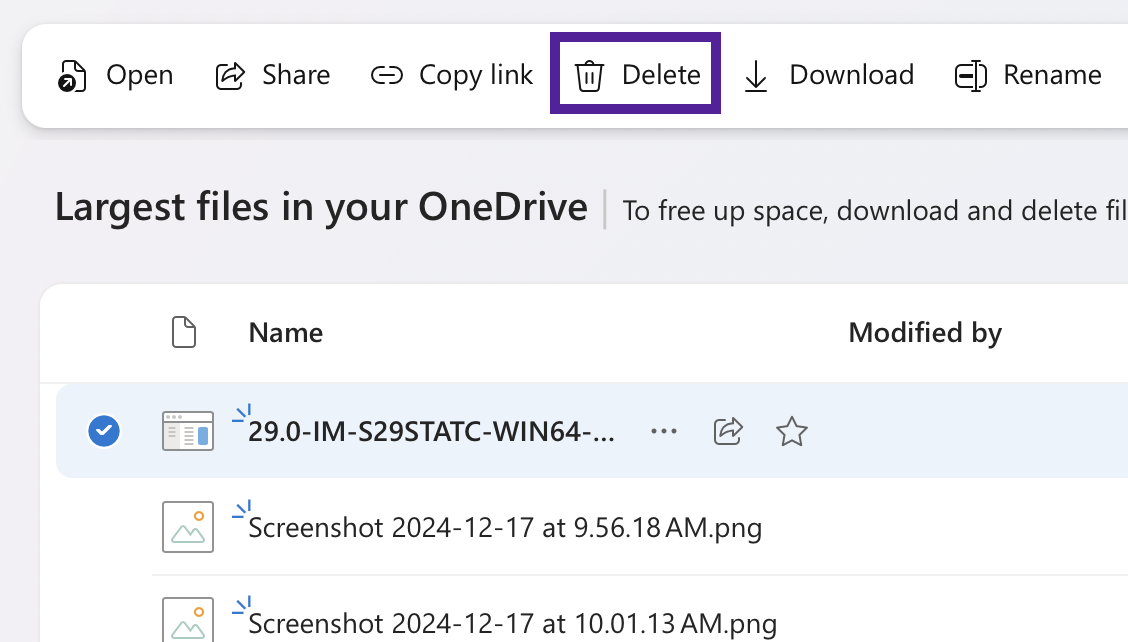Open more options for 29.0-IM-S29STATC-WIN64 file
This screenshot has width=1128, height=642.
(x=663, y=431)
